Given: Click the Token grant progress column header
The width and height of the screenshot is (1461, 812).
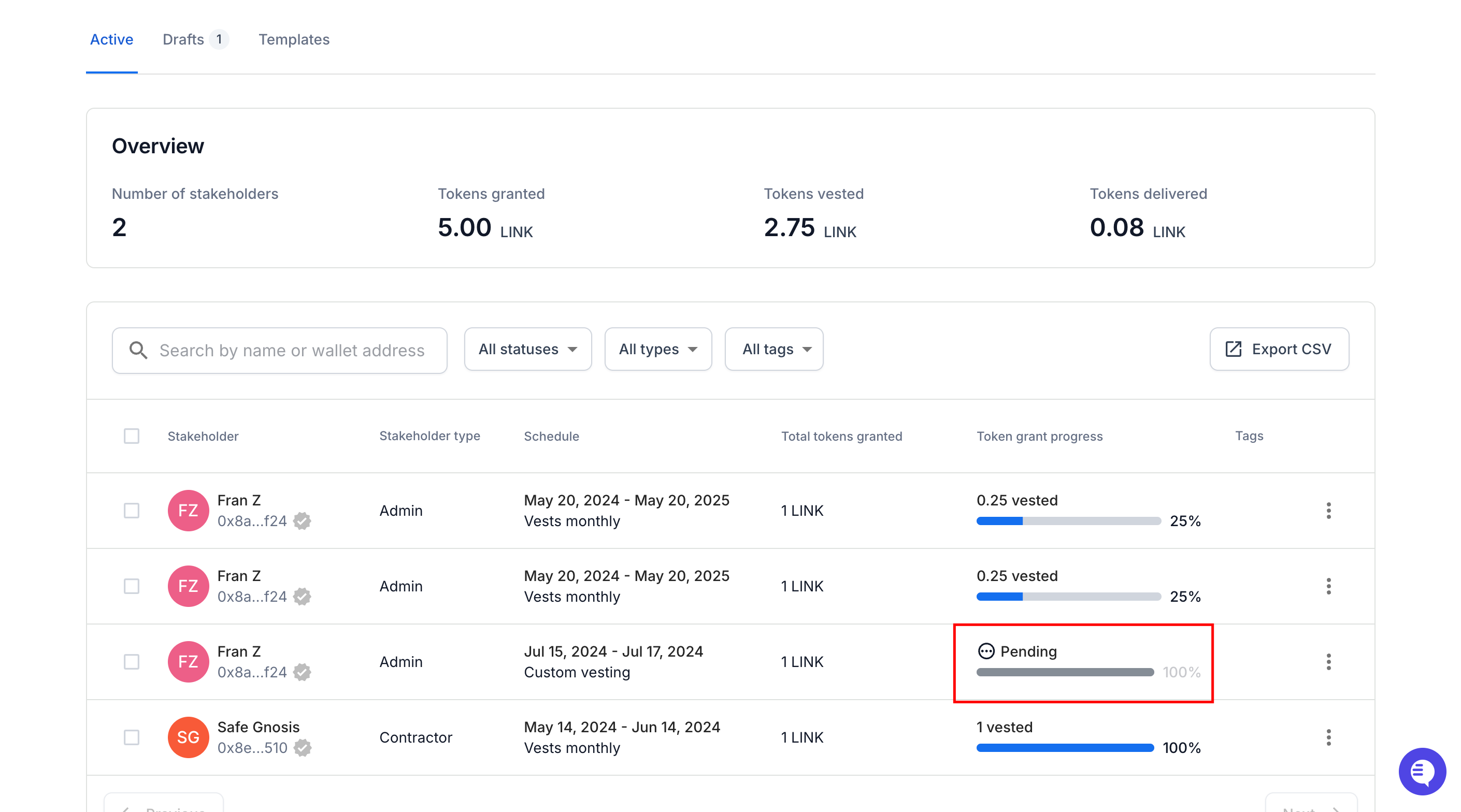Looking at the screenshot, I should (x=1039, y=436).
